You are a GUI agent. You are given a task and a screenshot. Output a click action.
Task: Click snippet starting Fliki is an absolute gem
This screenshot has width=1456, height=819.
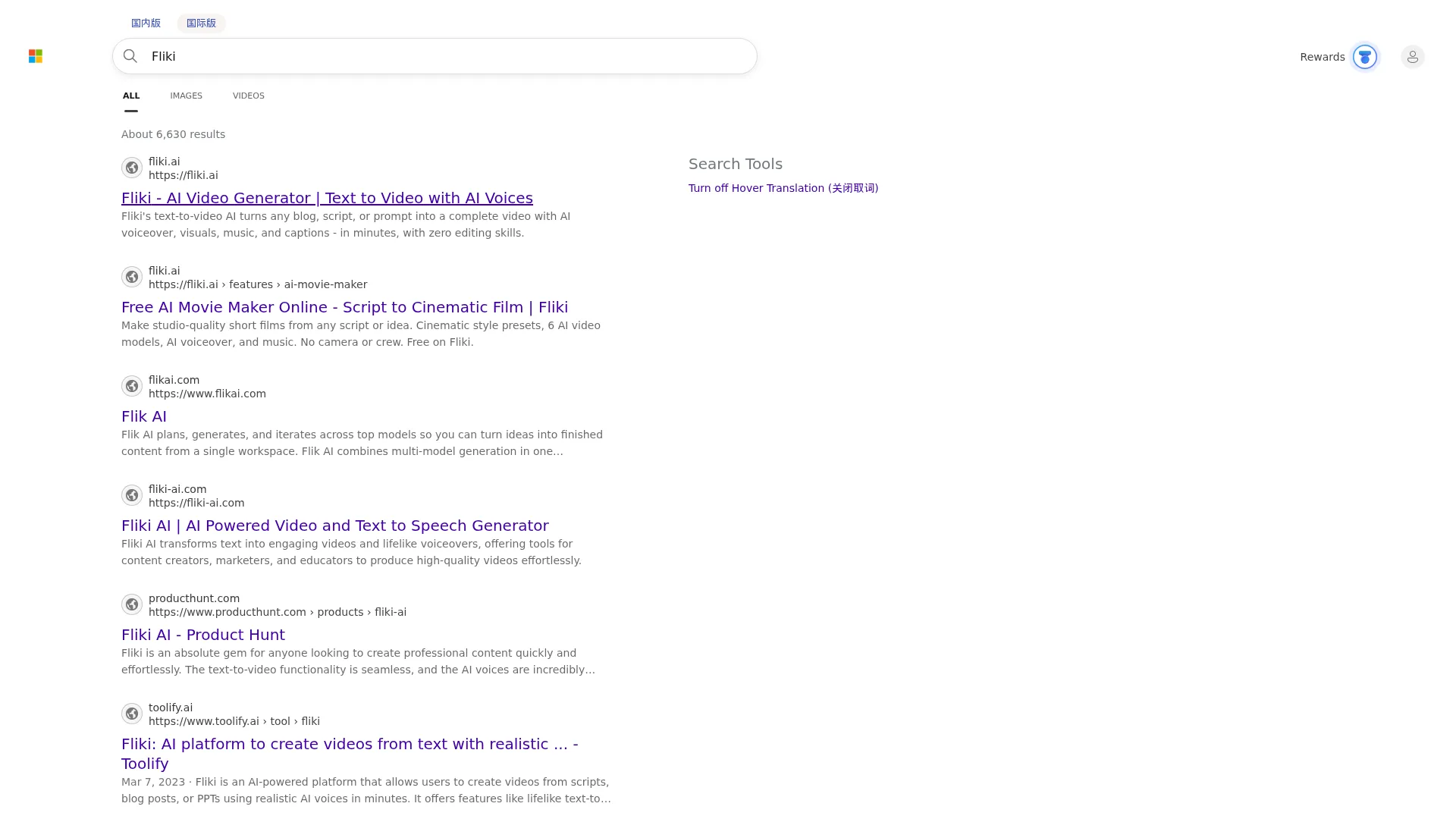(x=358, y=661)
